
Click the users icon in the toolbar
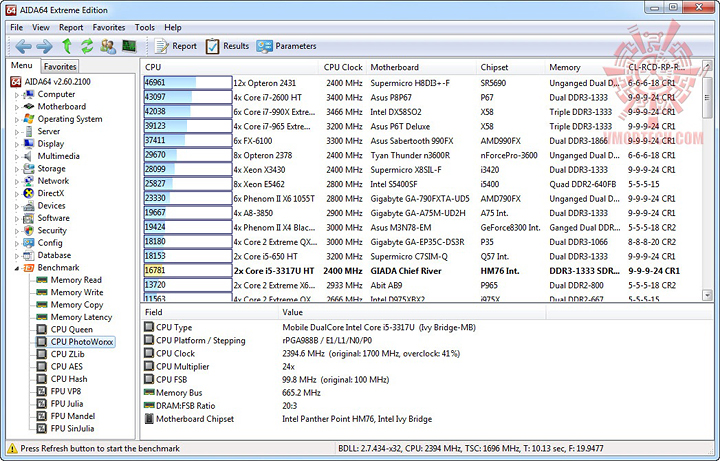click(x=108, y=46)
